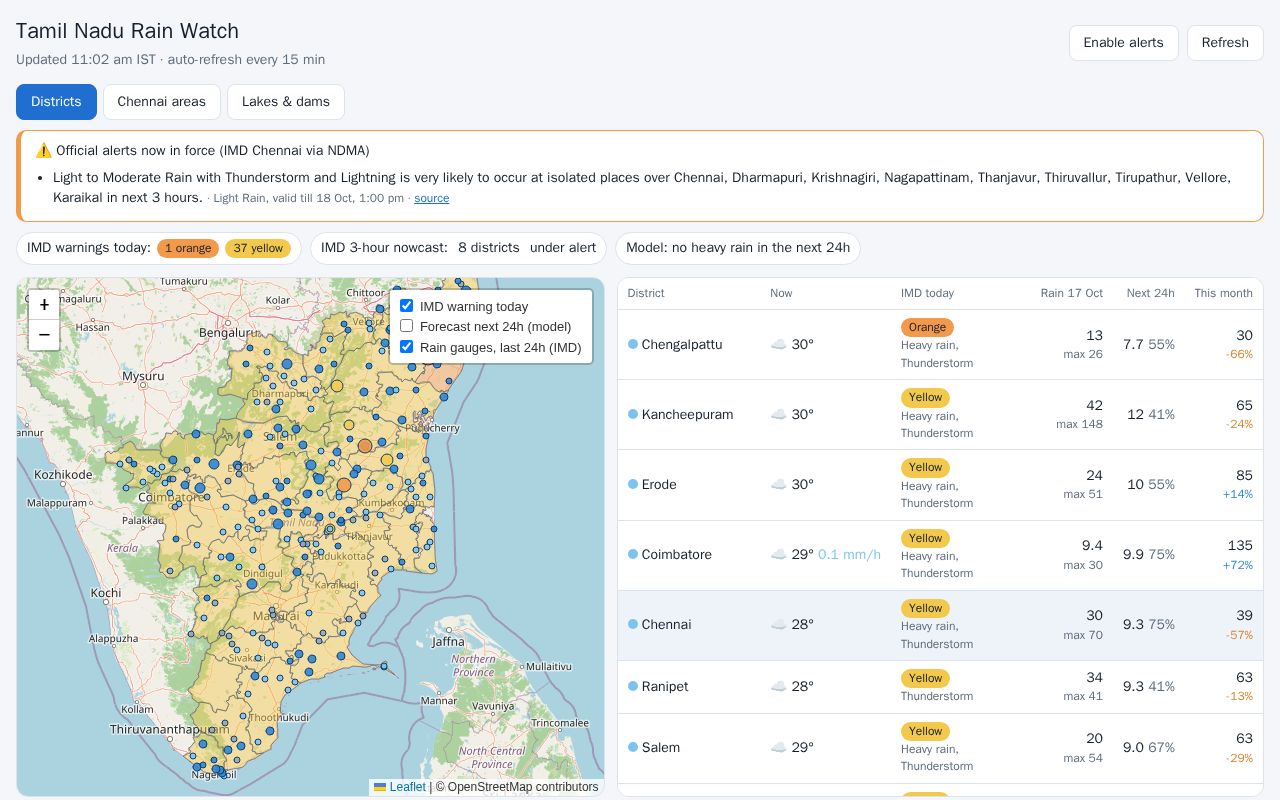Click the "1 orange" warning badge

pos(188,248)
